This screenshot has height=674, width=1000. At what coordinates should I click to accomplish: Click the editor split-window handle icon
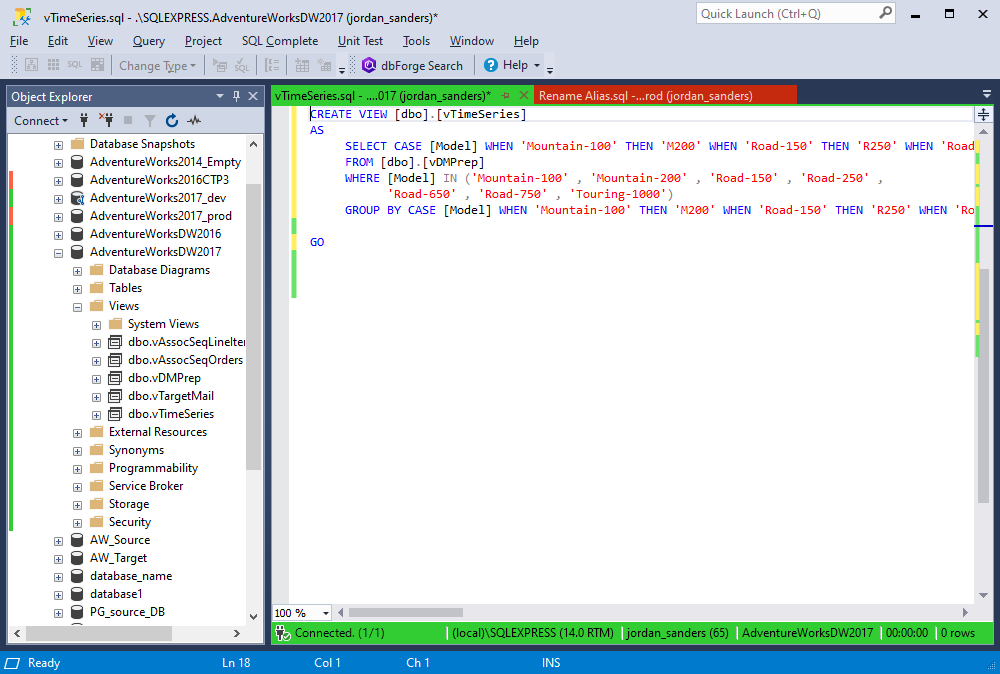pos(983,115)
